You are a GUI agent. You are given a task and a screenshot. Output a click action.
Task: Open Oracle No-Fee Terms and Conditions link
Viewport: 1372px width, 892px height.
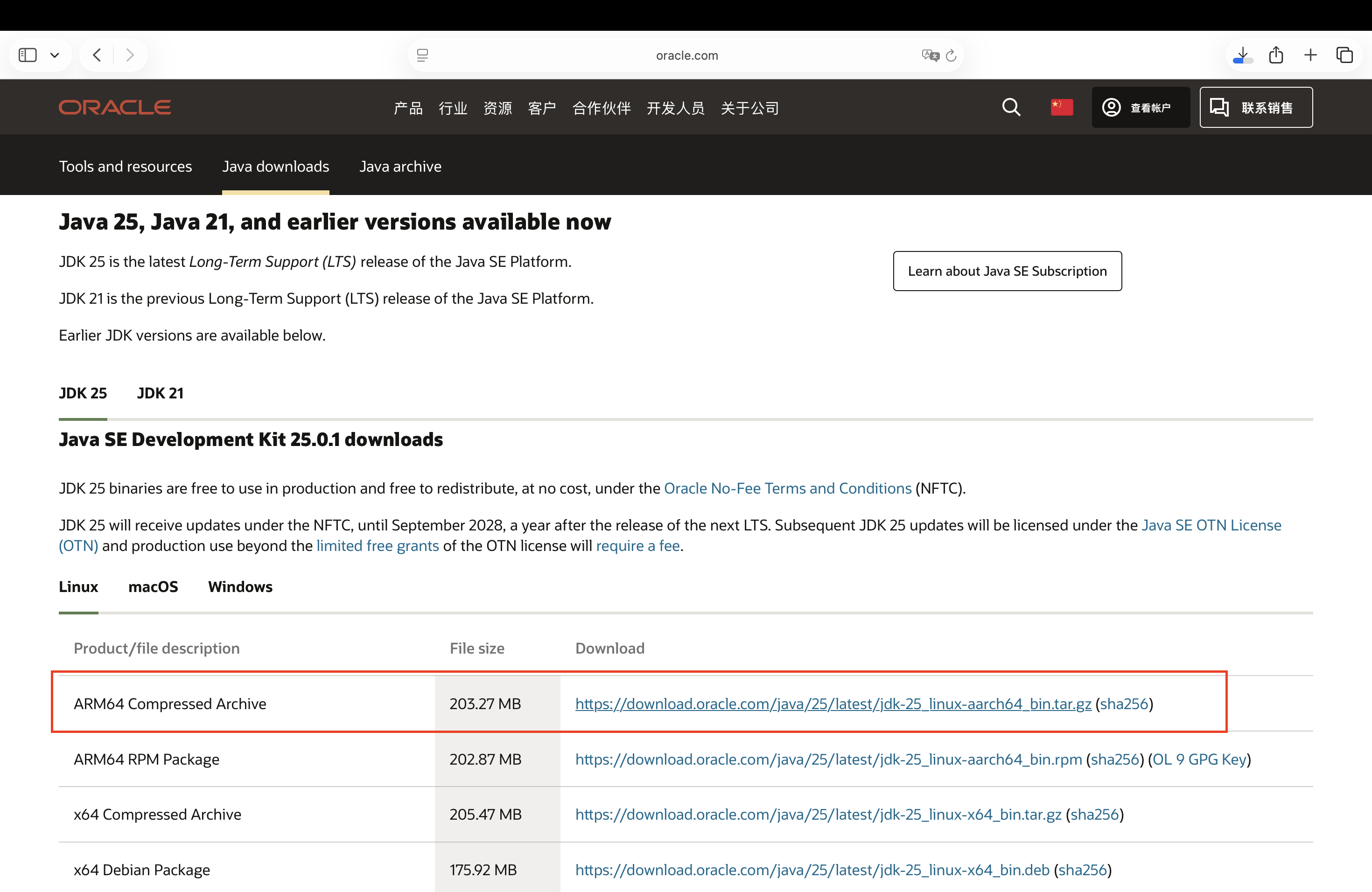coord(787,488)
